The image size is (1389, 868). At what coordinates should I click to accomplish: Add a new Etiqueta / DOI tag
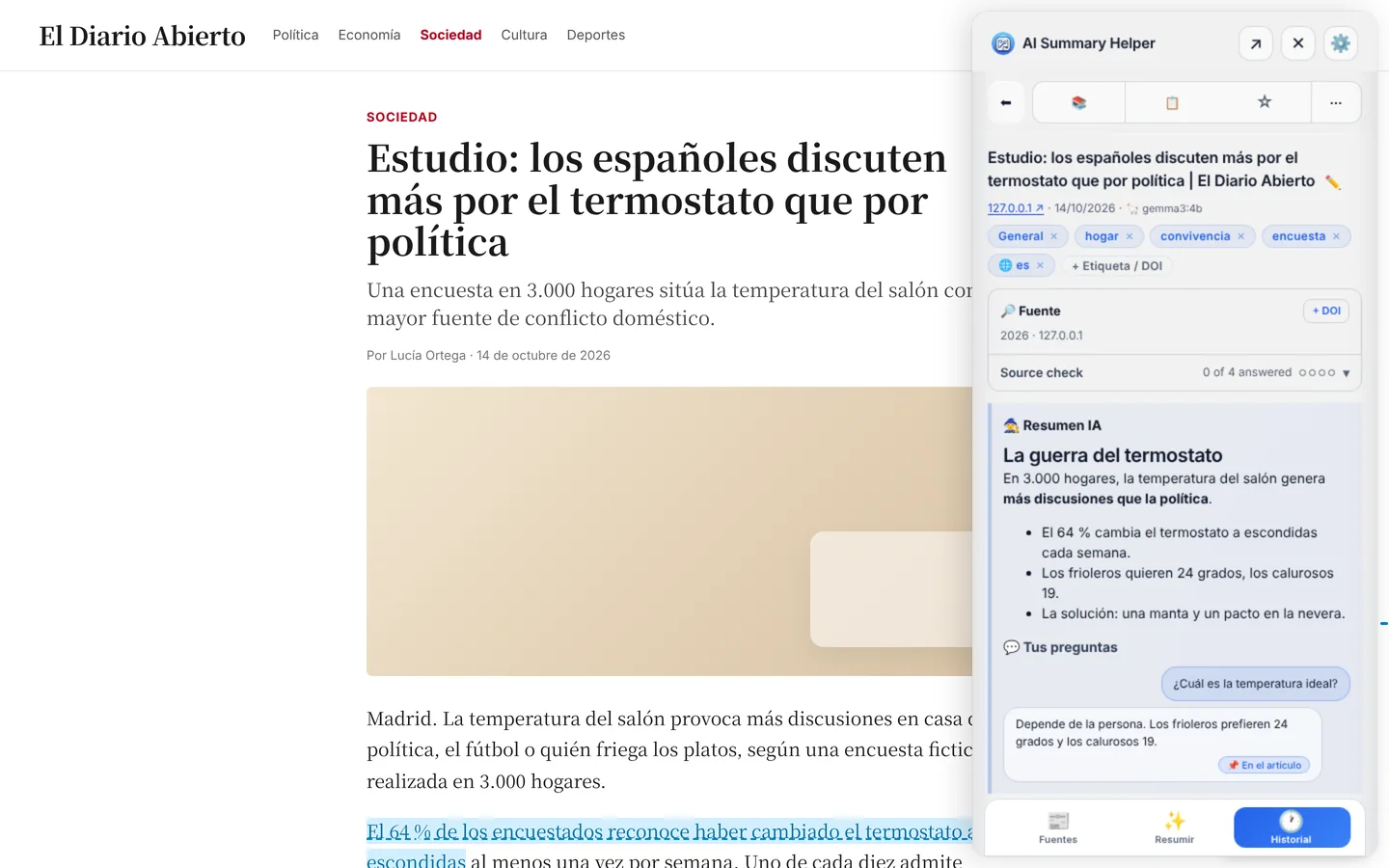pos(1117,266)
